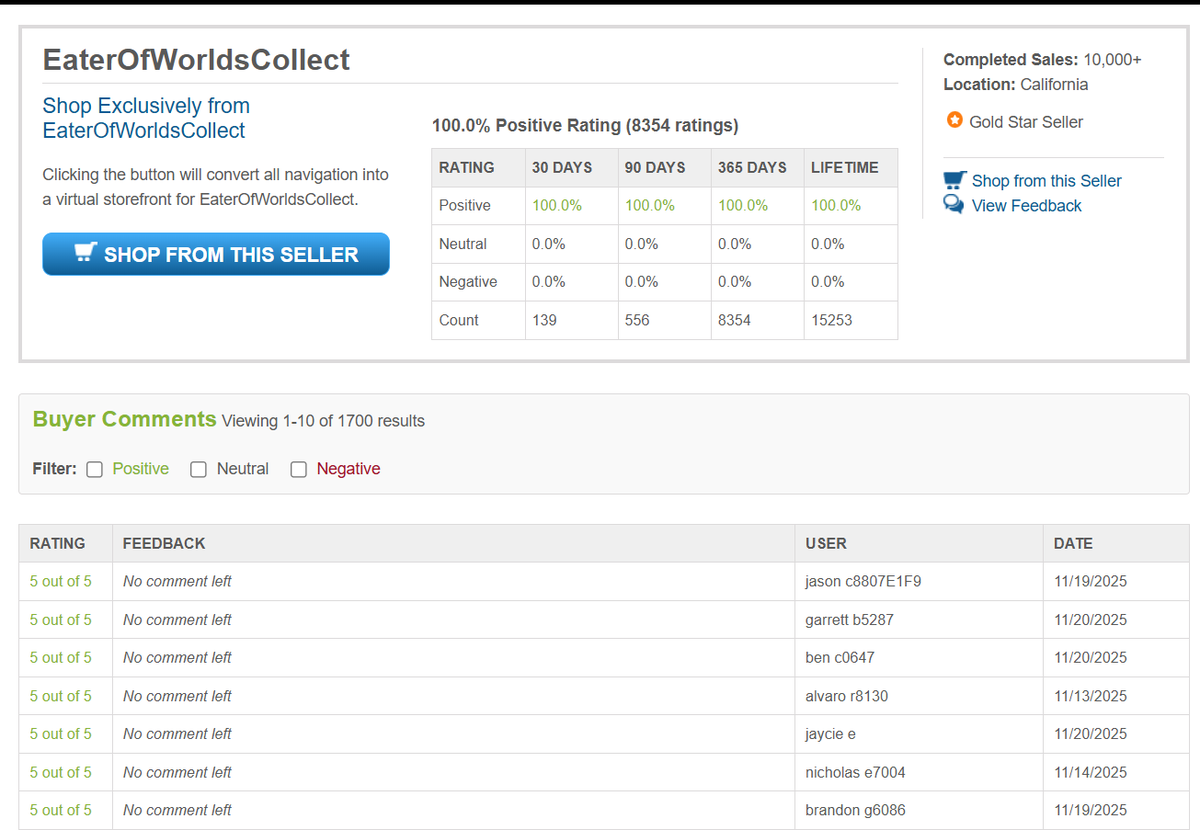
Task: Click the lifetime rating count 15253
Action: (x=832, y=320)
